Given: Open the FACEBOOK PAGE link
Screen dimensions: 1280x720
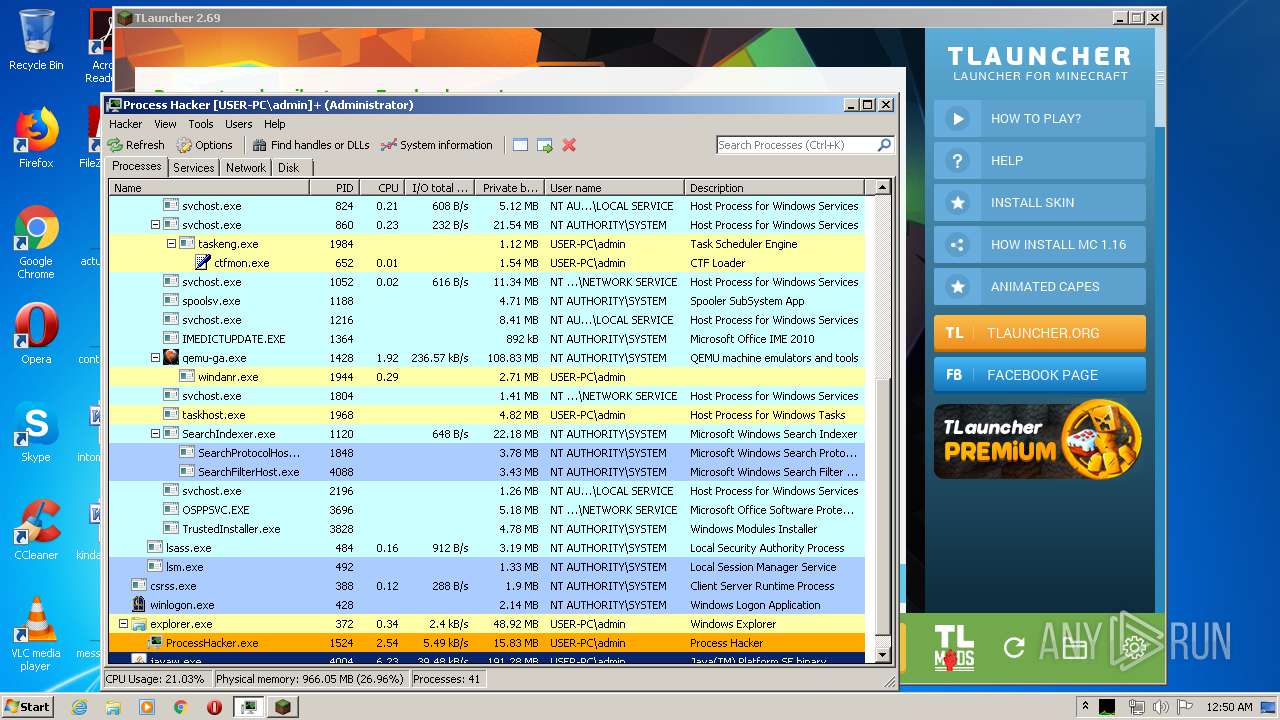Looking at the screenshot, I should (1040, 375).
